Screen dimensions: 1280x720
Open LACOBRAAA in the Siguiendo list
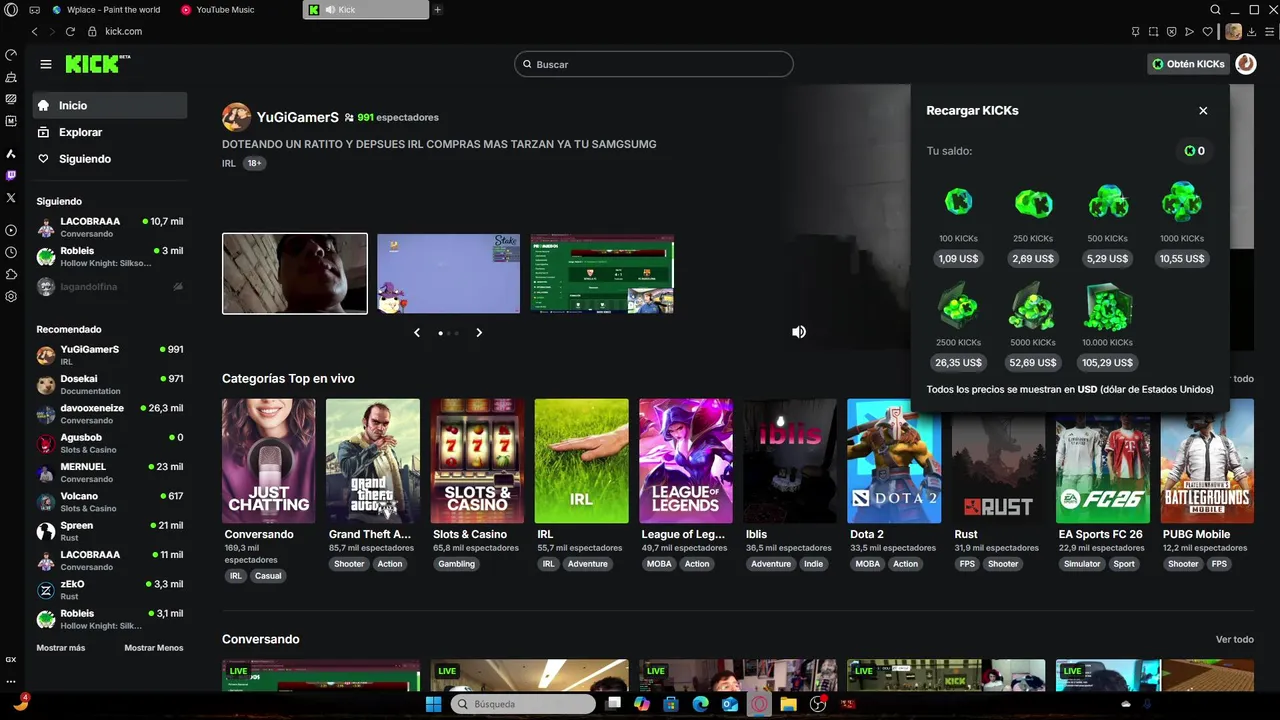pos(110,227)
